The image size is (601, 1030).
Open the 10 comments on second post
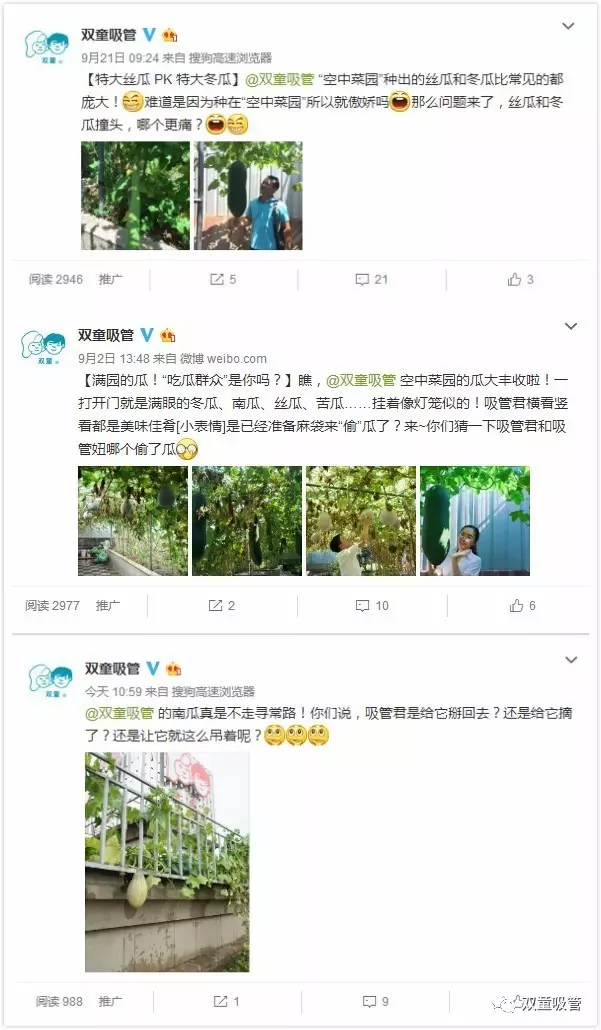point(372,606)
